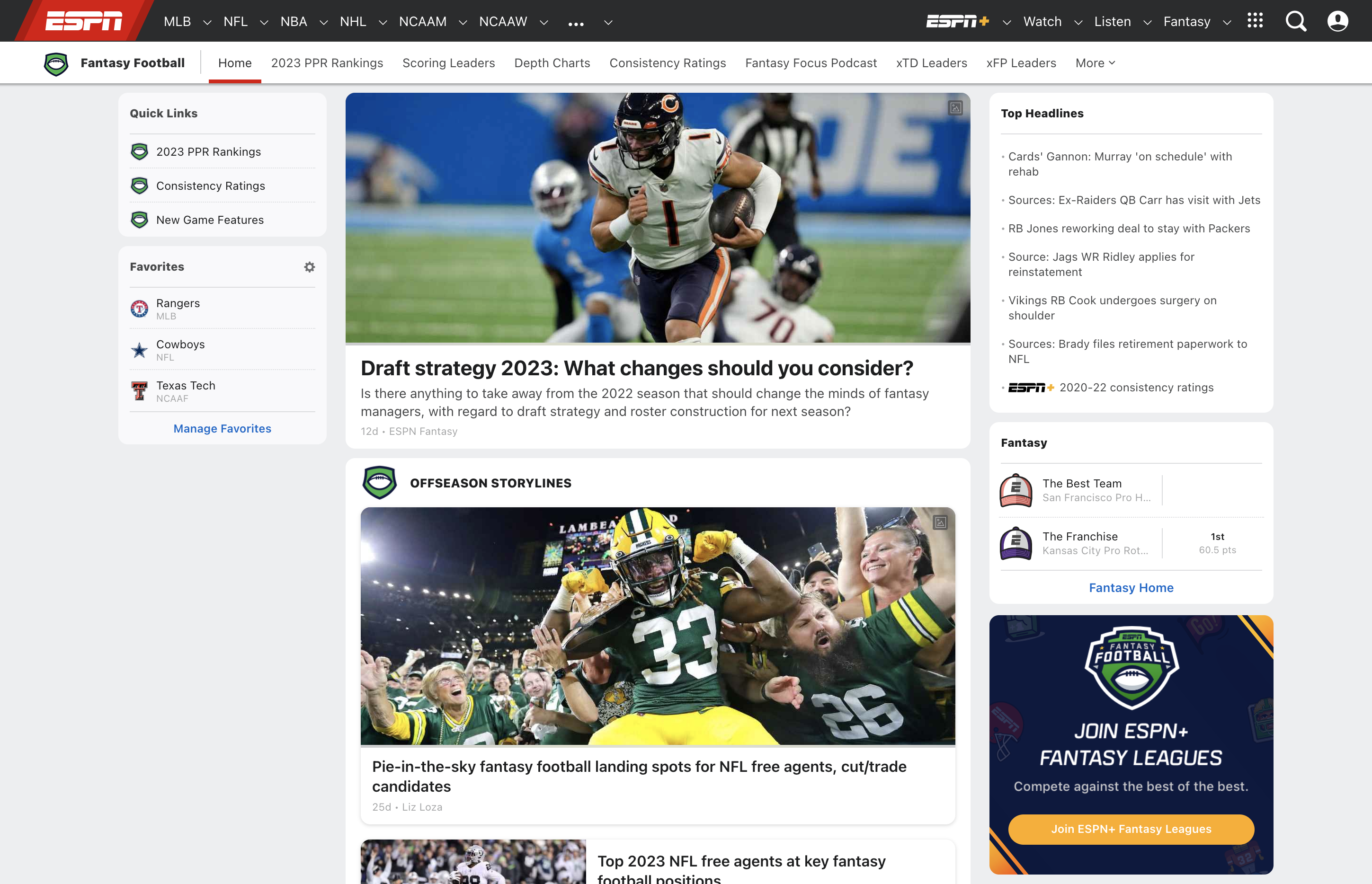Open Depth Charts tab
The width and height of the screenshot is (1372, 884).
552,63
